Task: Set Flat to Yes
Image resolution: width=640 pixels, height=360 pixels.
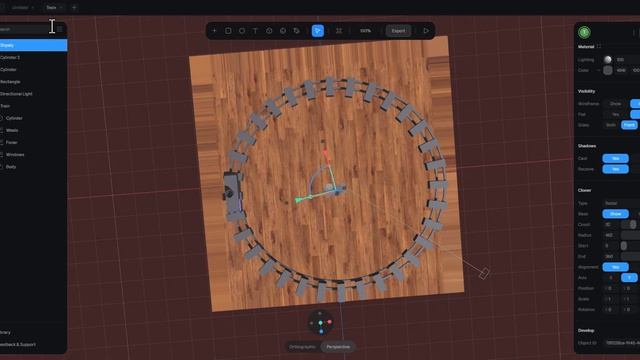Action: pyautogui.click(x=616, y=114)
